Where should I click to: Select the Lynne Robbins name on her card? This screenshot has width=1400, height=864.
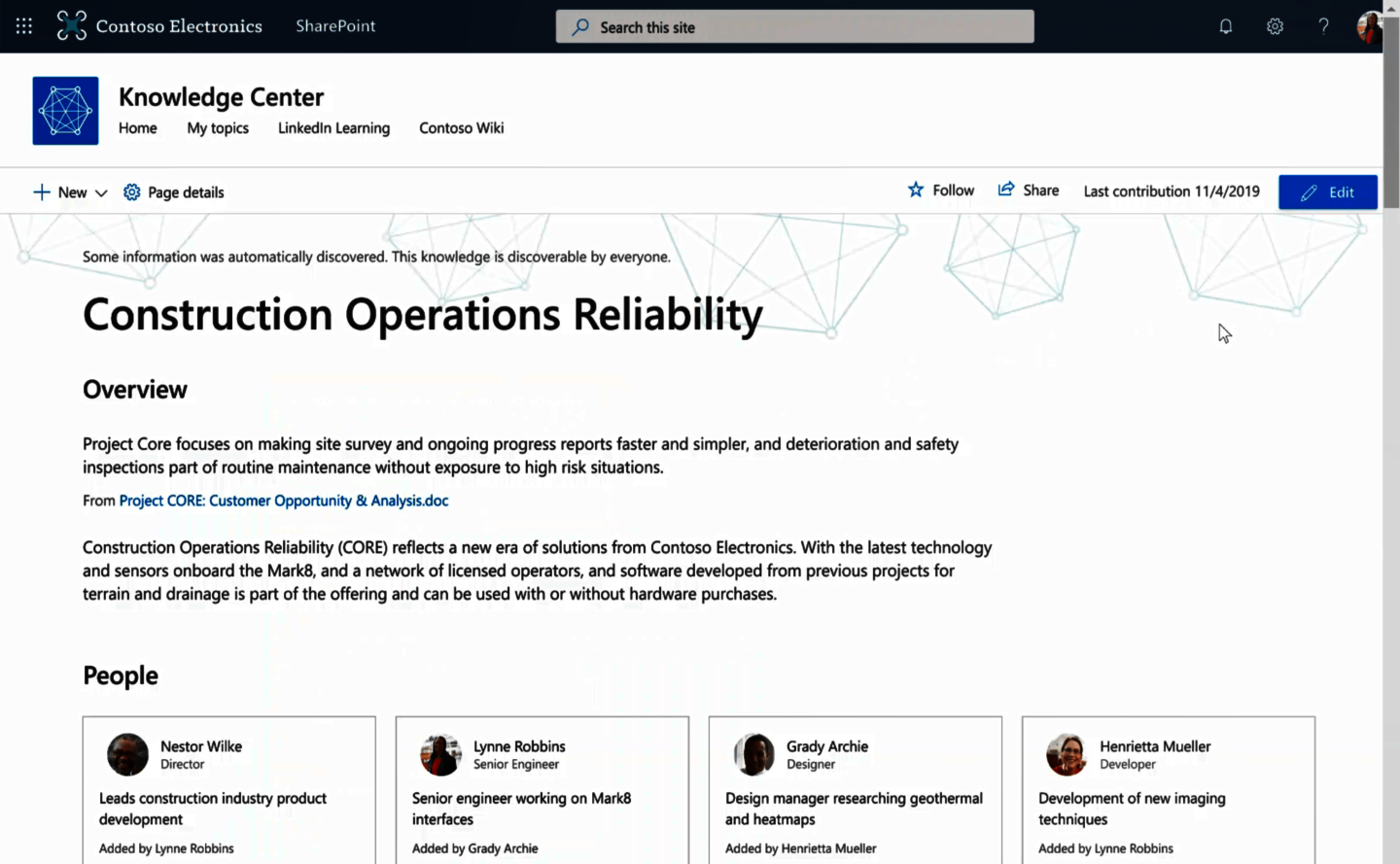(x=519, y=746)
